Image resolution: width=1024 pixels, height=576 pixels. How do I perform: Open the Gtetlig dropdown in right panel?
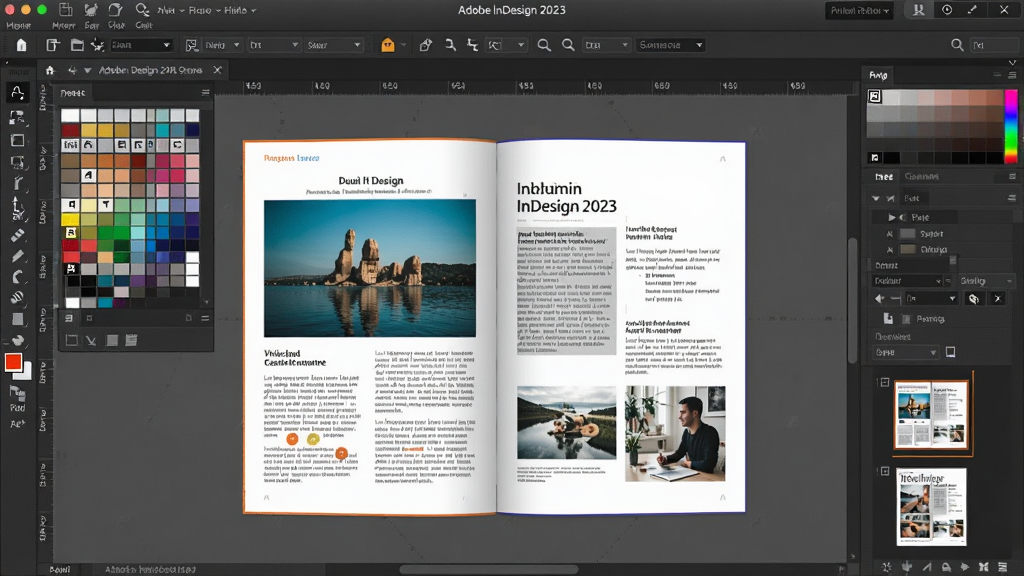pos(985,281)
